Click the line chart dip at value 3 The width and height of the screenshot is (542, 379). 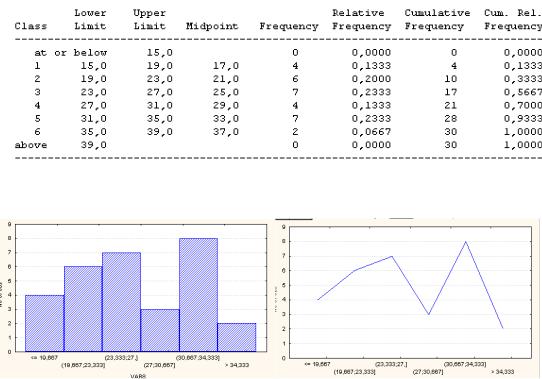(429, 314)
